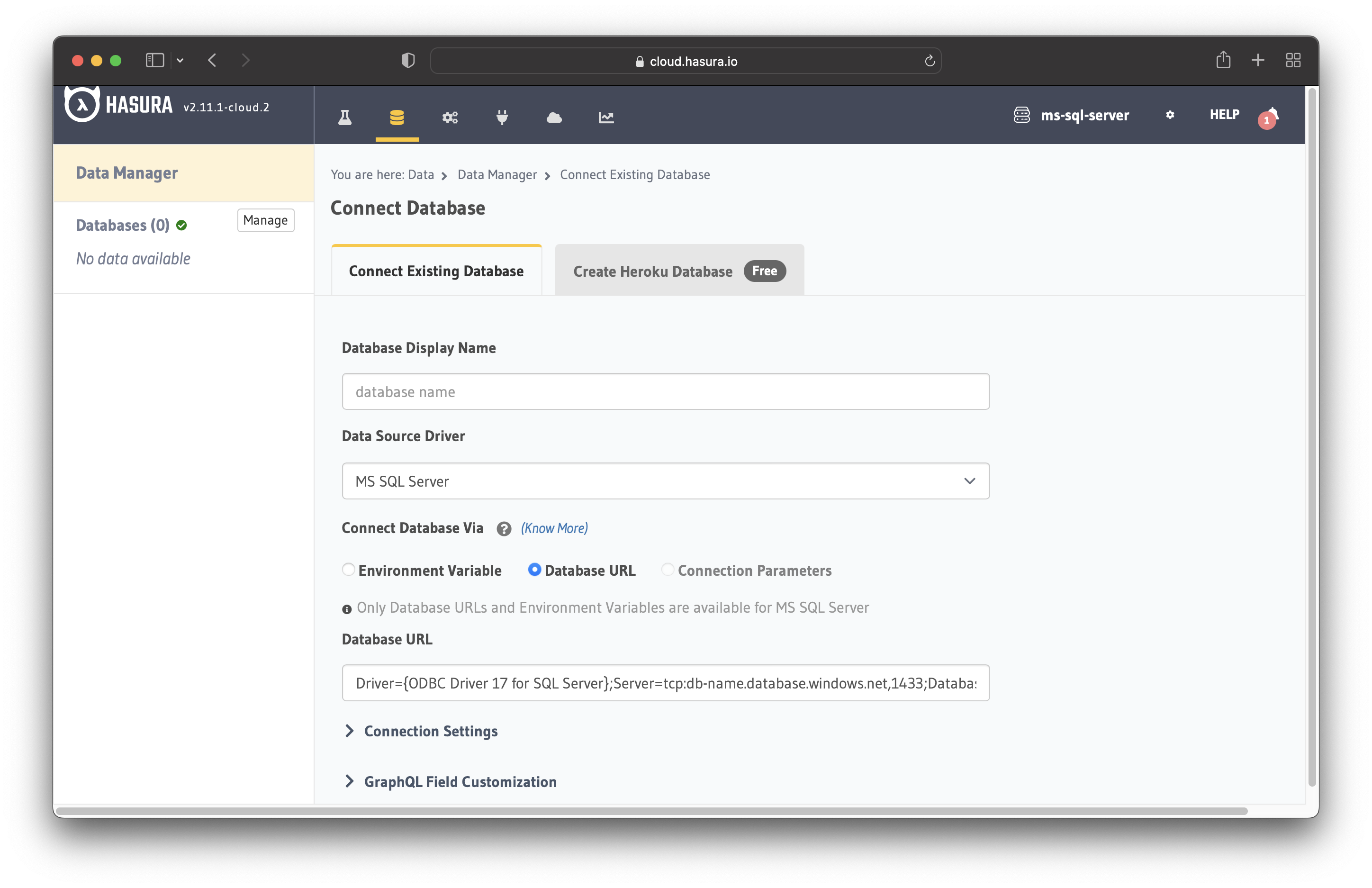Open the Events cloud icon

point(554,118)
